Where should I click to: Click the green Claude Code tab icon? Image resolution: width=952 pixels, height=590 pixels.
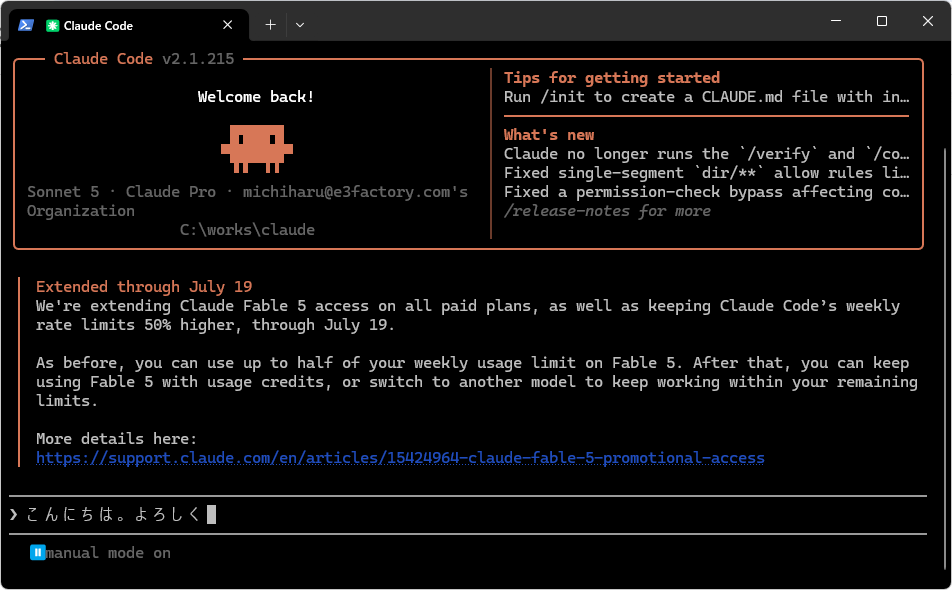(x=53, y=25)
